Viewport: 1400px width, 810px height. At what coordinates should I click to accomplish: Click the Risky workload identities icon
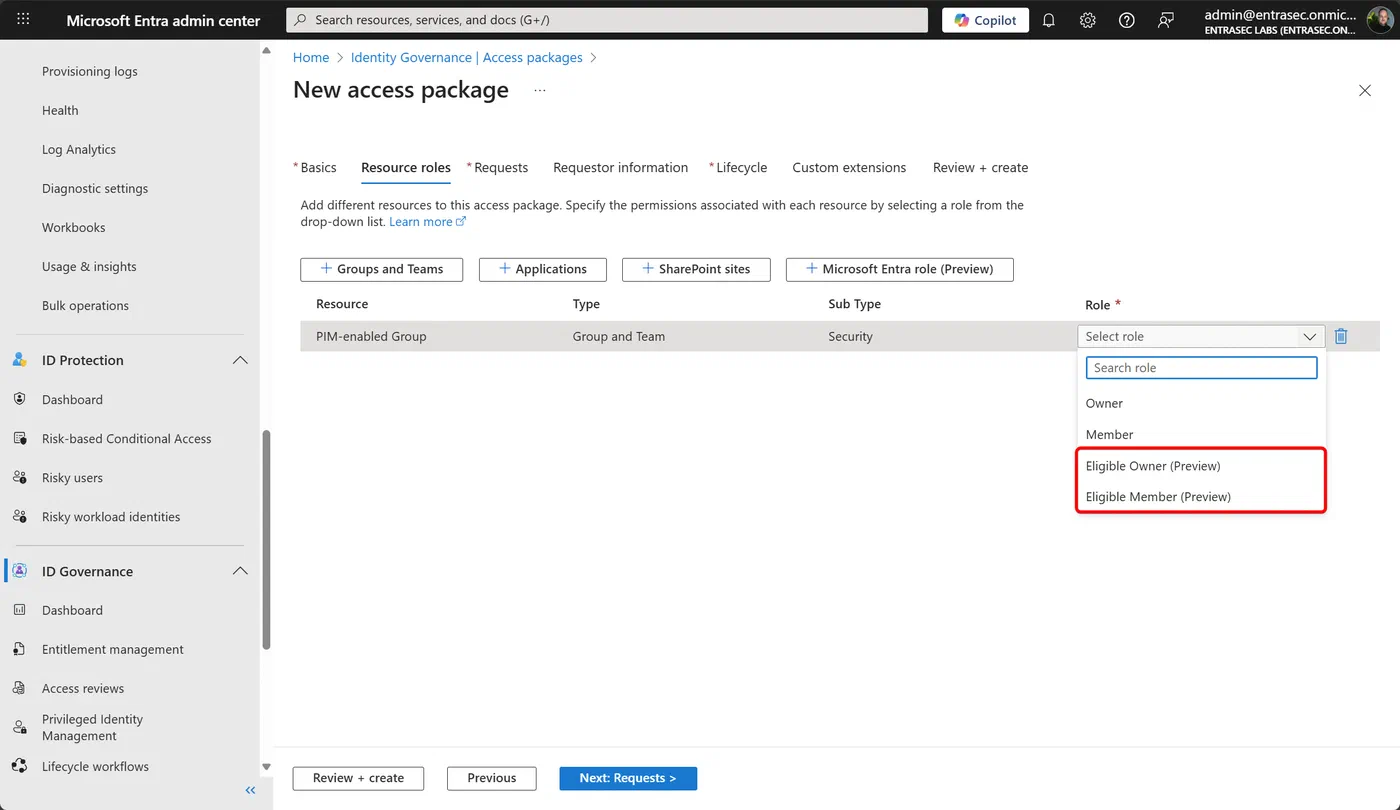(20, 516)
